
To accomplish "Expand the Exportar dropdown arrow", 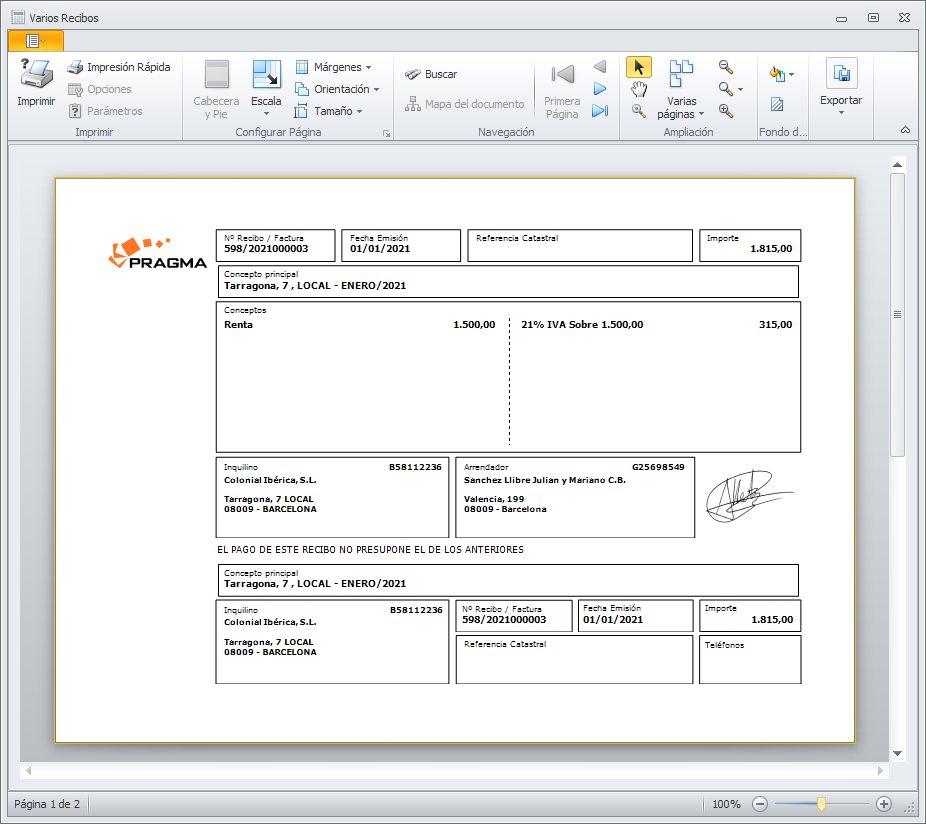I will pos(842,112).
